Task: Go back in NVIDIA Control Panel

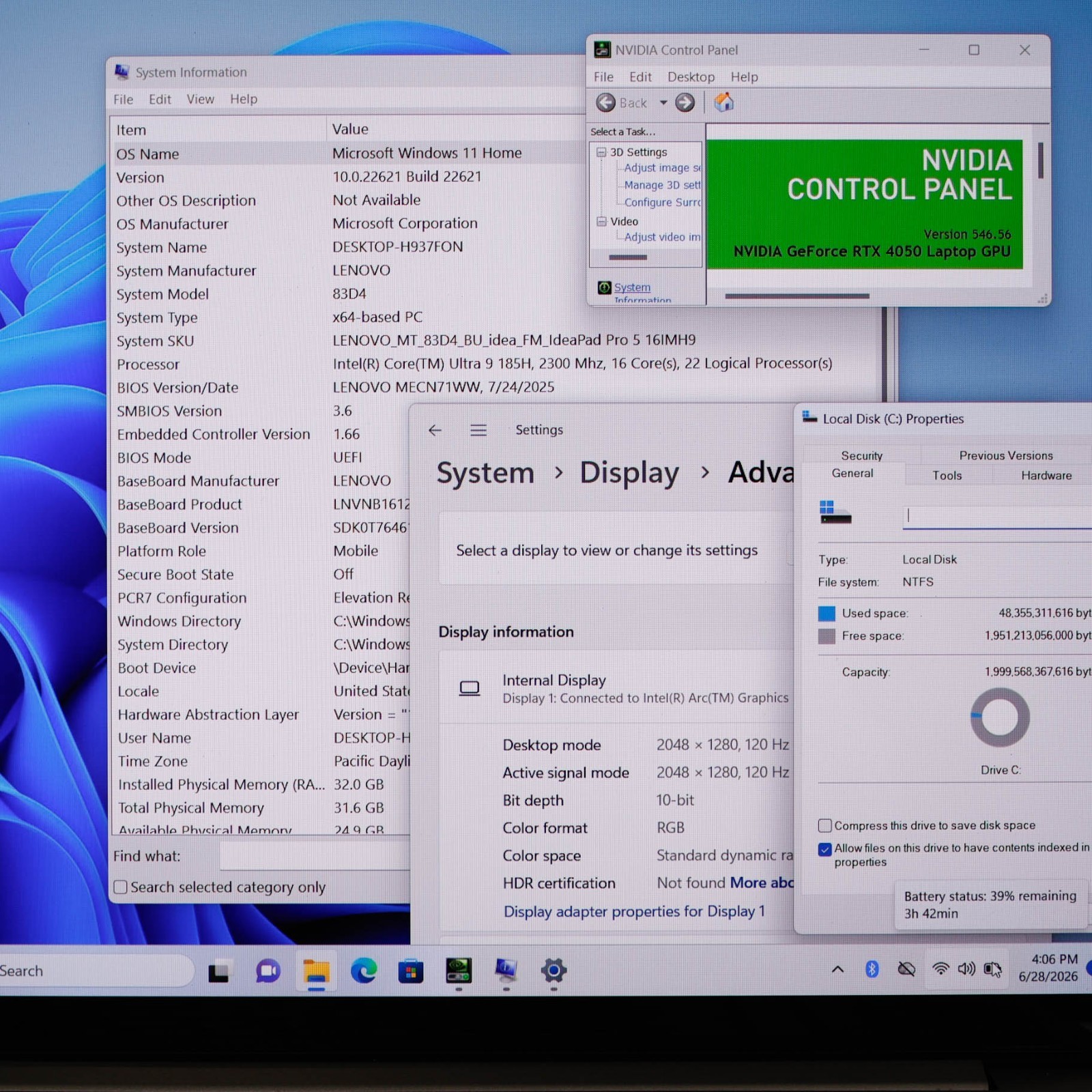Action: point(606,103)
